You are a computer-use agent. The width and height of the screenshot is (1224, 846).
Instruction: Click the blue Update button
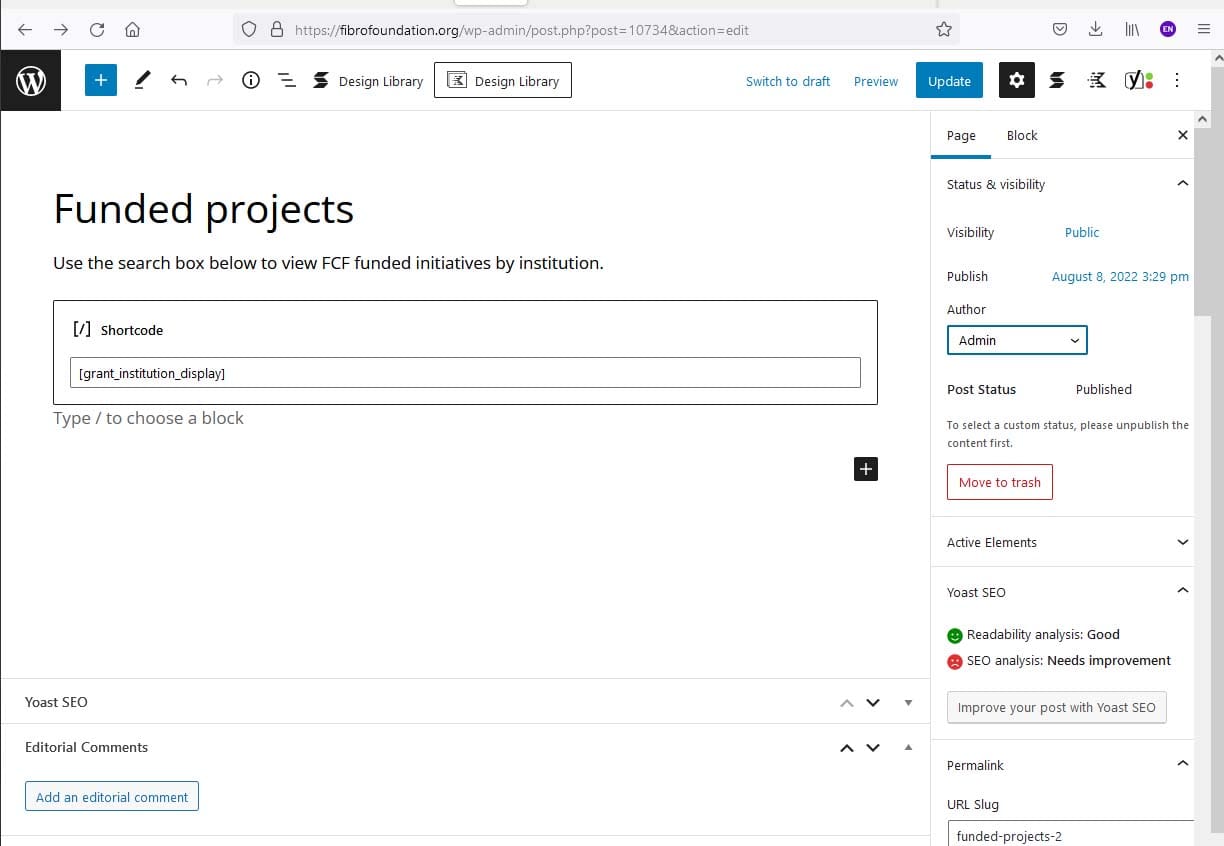click(x=949, y=81)
